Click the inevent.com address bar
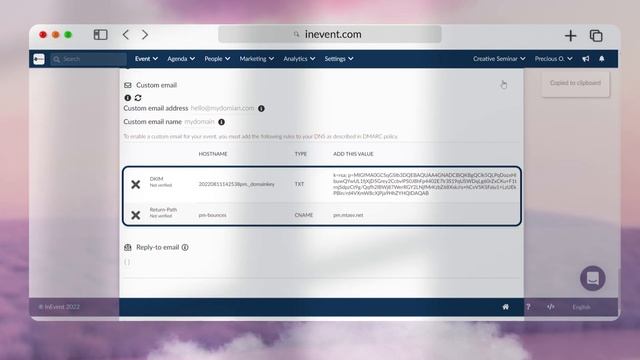This screenshot has width=640, height=360. [330, 34]
